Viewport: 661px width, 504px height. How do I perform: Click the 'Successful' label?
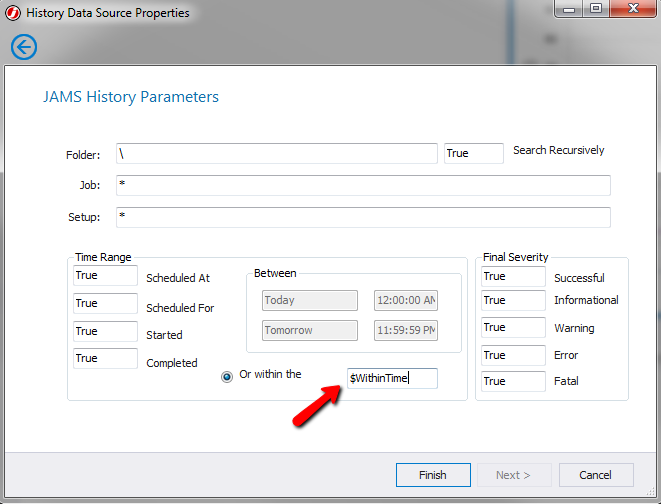(x=579, y=278)
